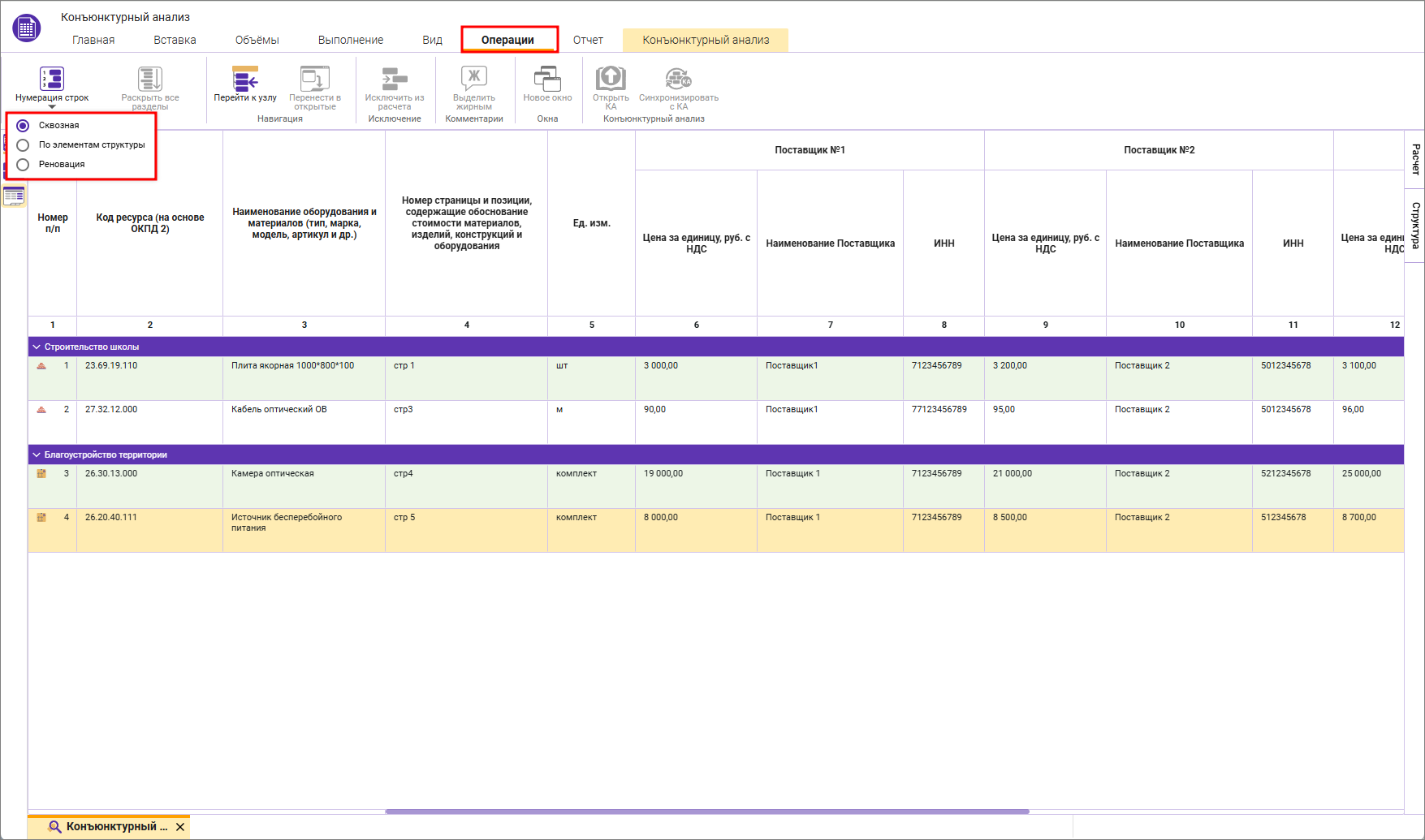
Task: Open the Структура side panel
Action: [1415, 226]
